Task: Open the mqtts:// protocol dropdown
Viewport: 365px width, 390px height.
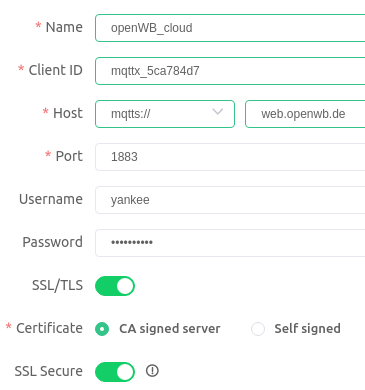Action: (x=165, y=114)
